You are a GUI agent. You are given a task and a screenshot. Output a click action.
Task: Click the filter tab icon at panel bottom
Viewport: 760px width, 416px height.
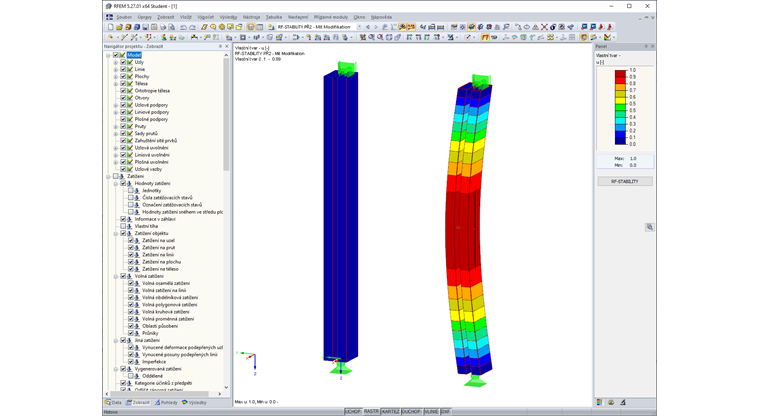tap(623, 402)
